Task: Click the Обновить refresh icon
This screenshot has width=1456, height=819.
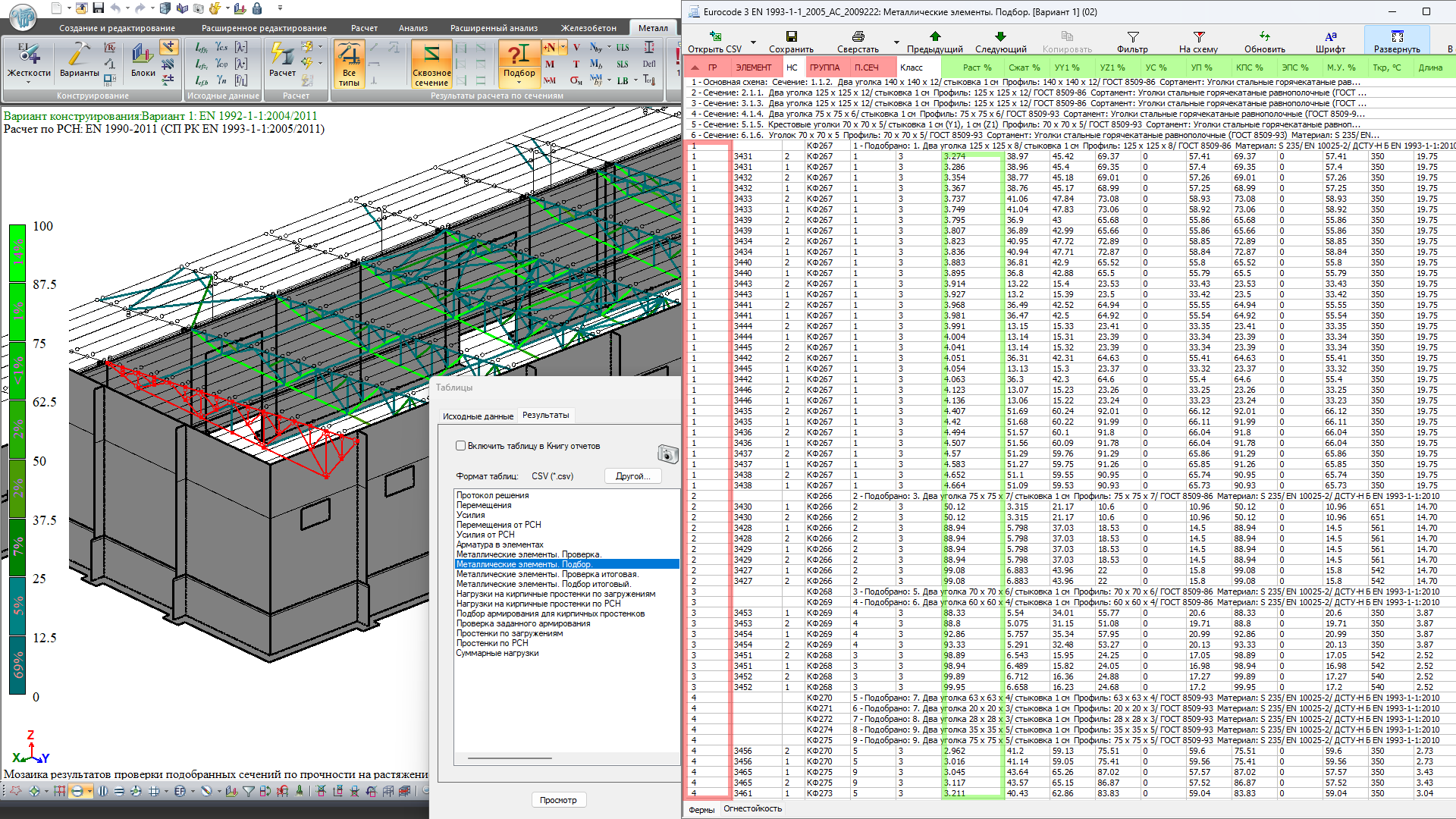Action: coord(1264,36)
